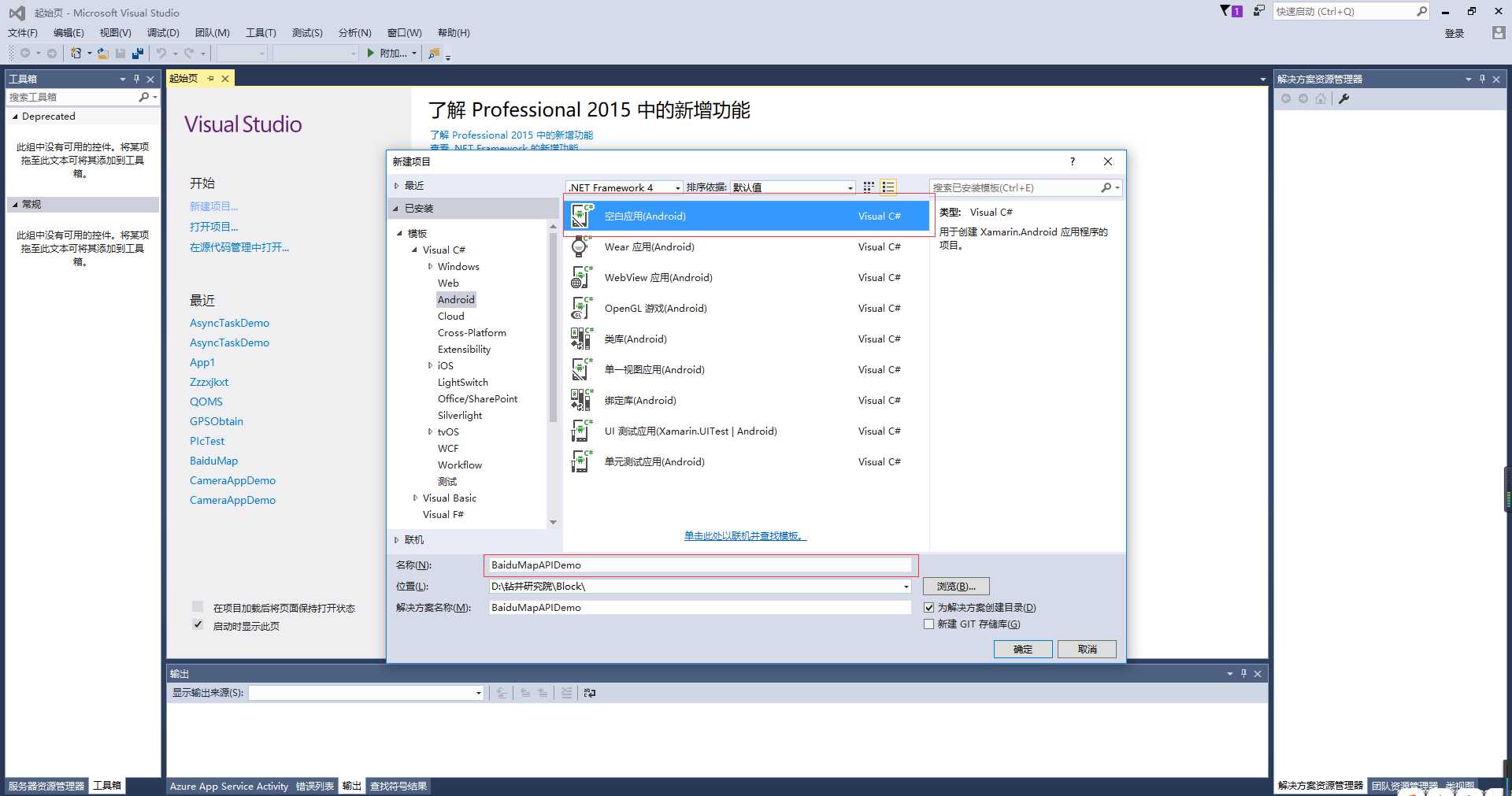Open the sort by 默认值 dropdown
Viewport: 1512px width, 796px height.
850,187
